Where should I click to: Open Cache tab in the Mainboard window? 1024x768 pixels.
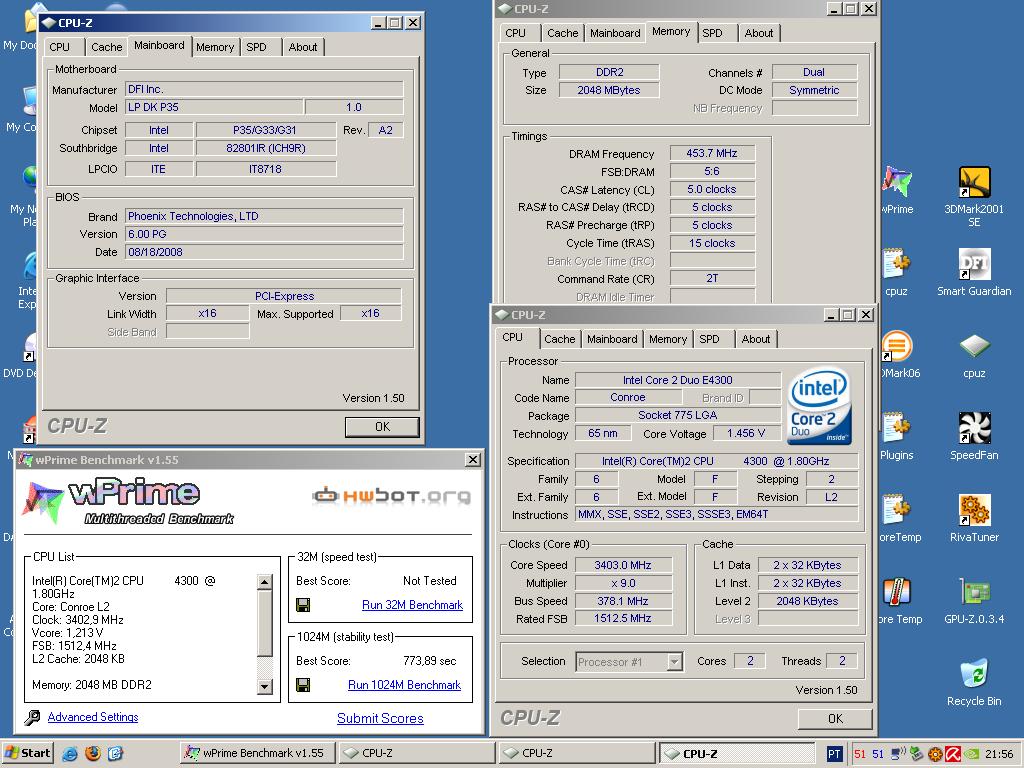pos(106,47)
